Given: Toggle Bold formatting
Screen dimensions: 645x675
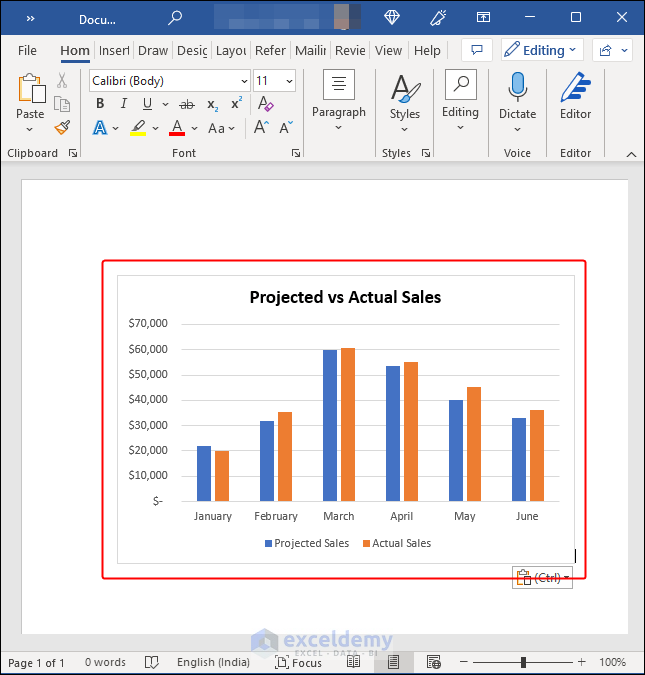Looking at the screenshot, I should tap(100, 103).
